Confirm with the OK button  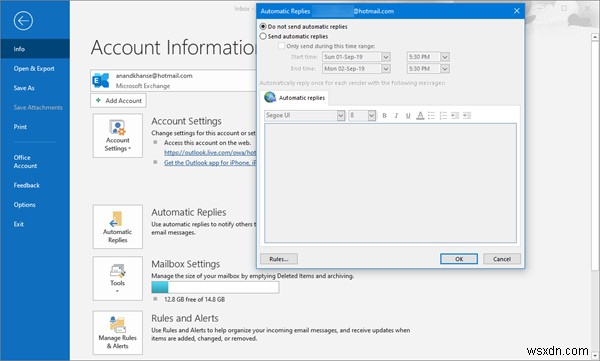459,259
